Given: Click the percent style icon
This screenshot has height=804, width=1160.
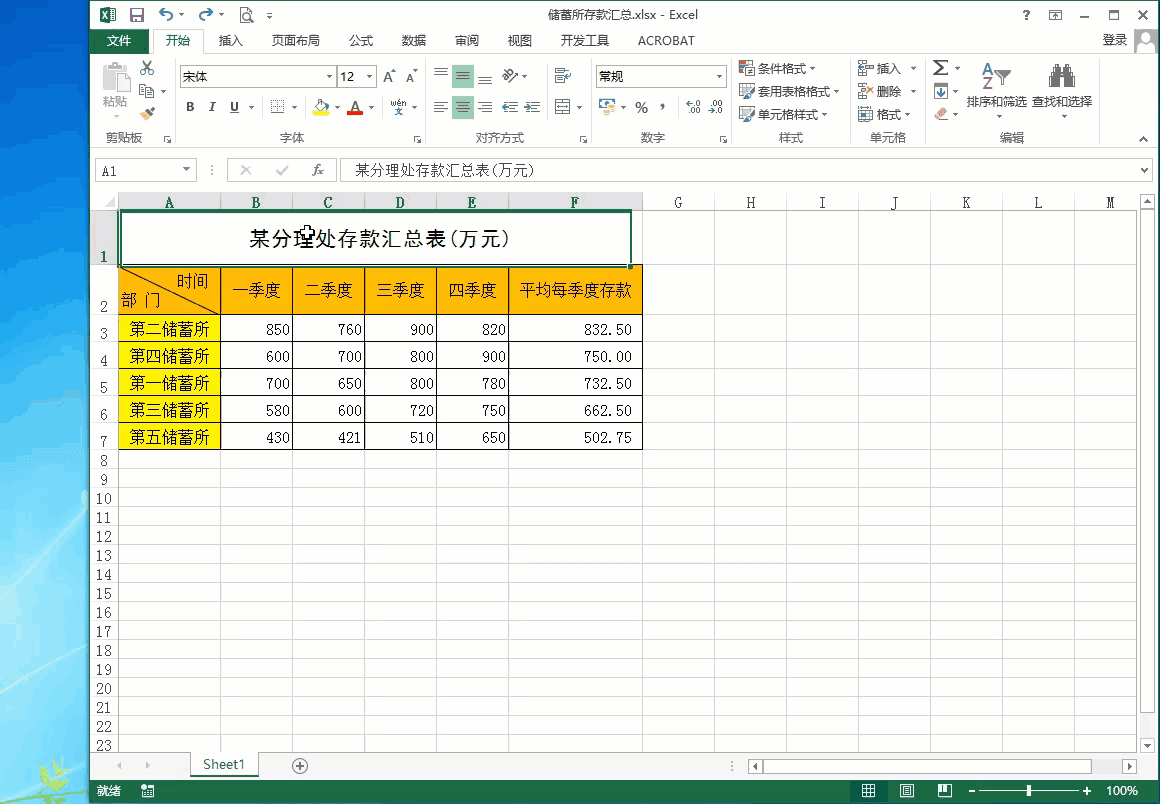Looking at the screenshot, I should (x=641, y=107).
